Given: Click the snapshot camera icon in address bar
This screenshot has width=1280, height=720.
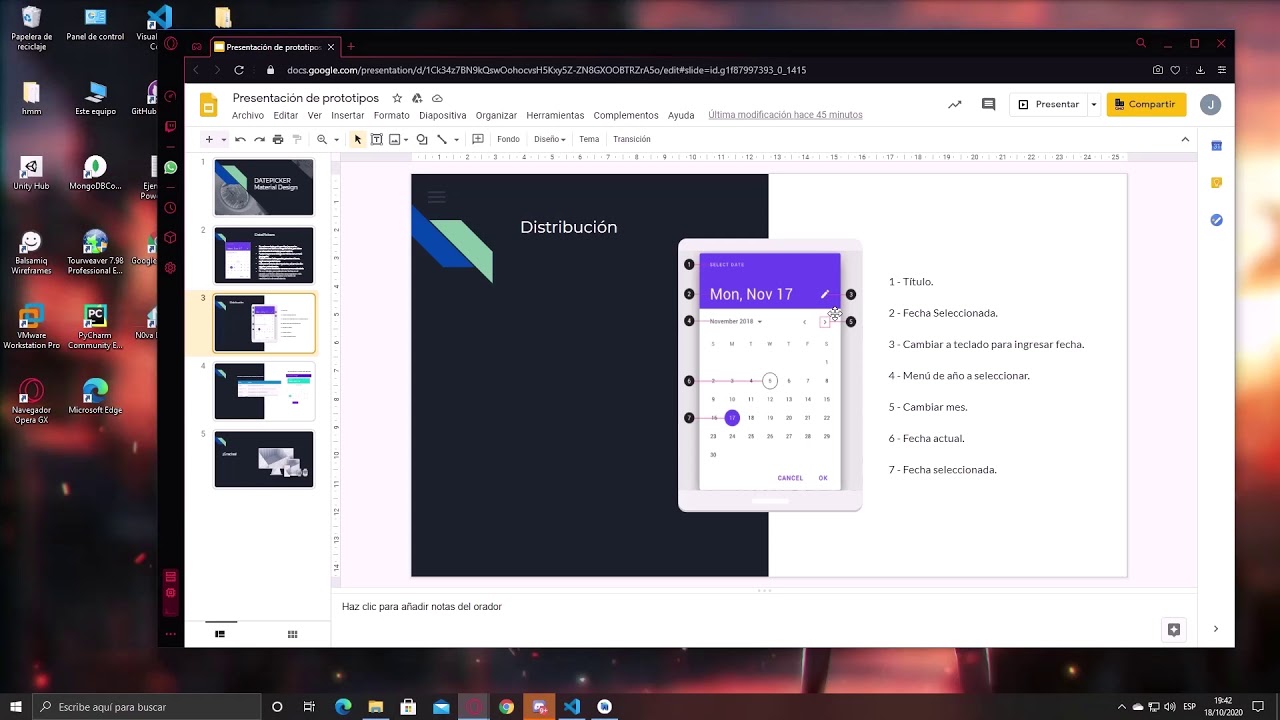Looking at the screenshot, I should tap(1158, 70).
